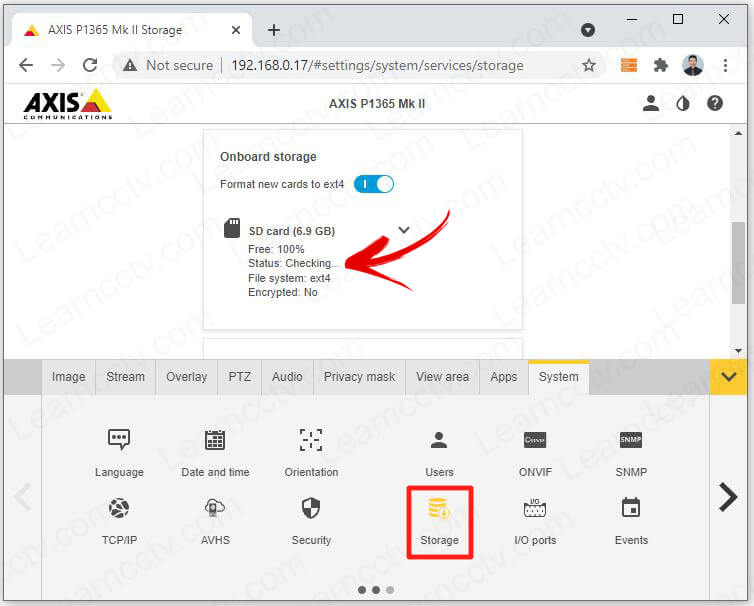Go to next settings page arrow

(728, 496)
